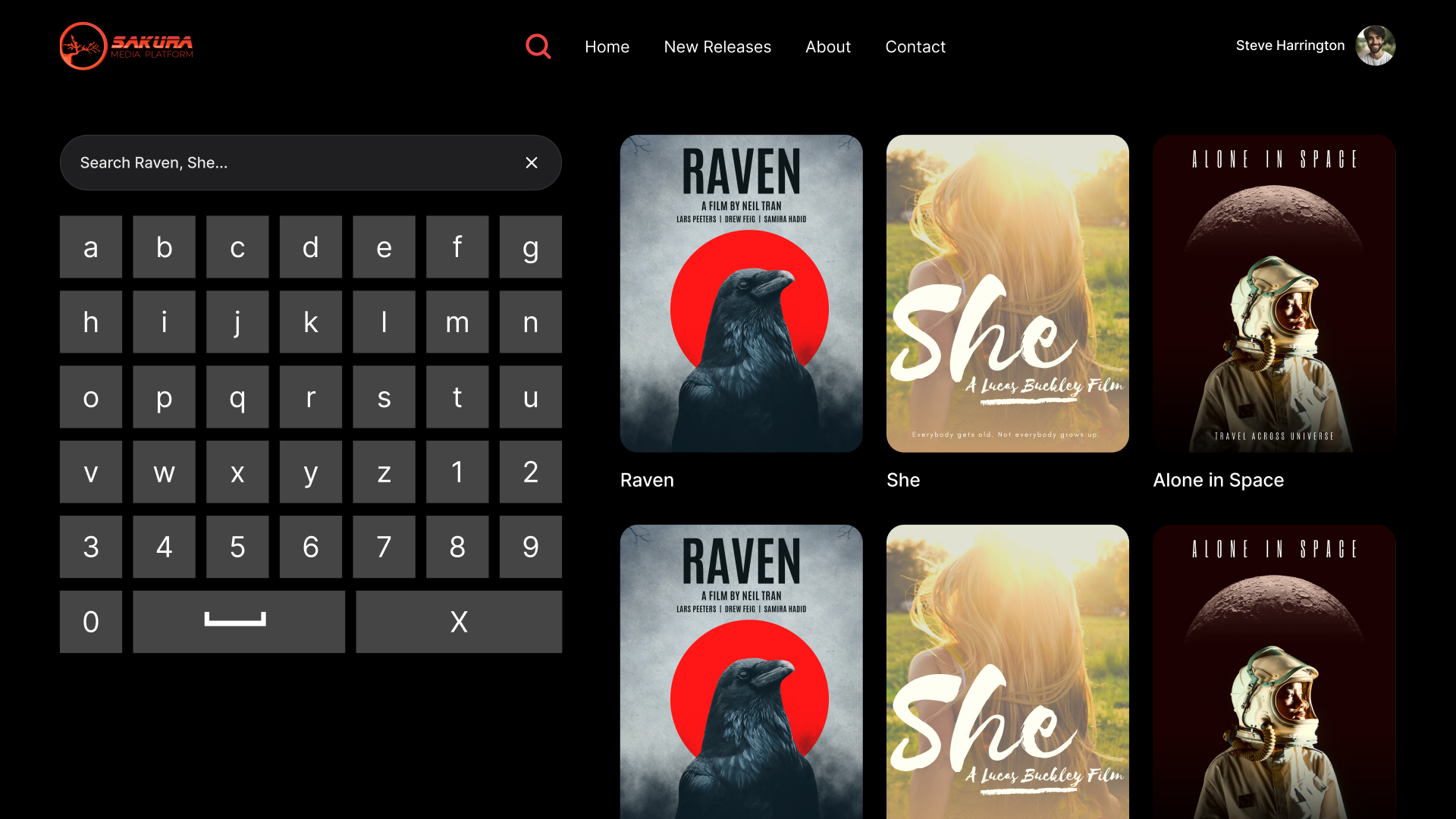Tap the letter o key

[91, 397]
